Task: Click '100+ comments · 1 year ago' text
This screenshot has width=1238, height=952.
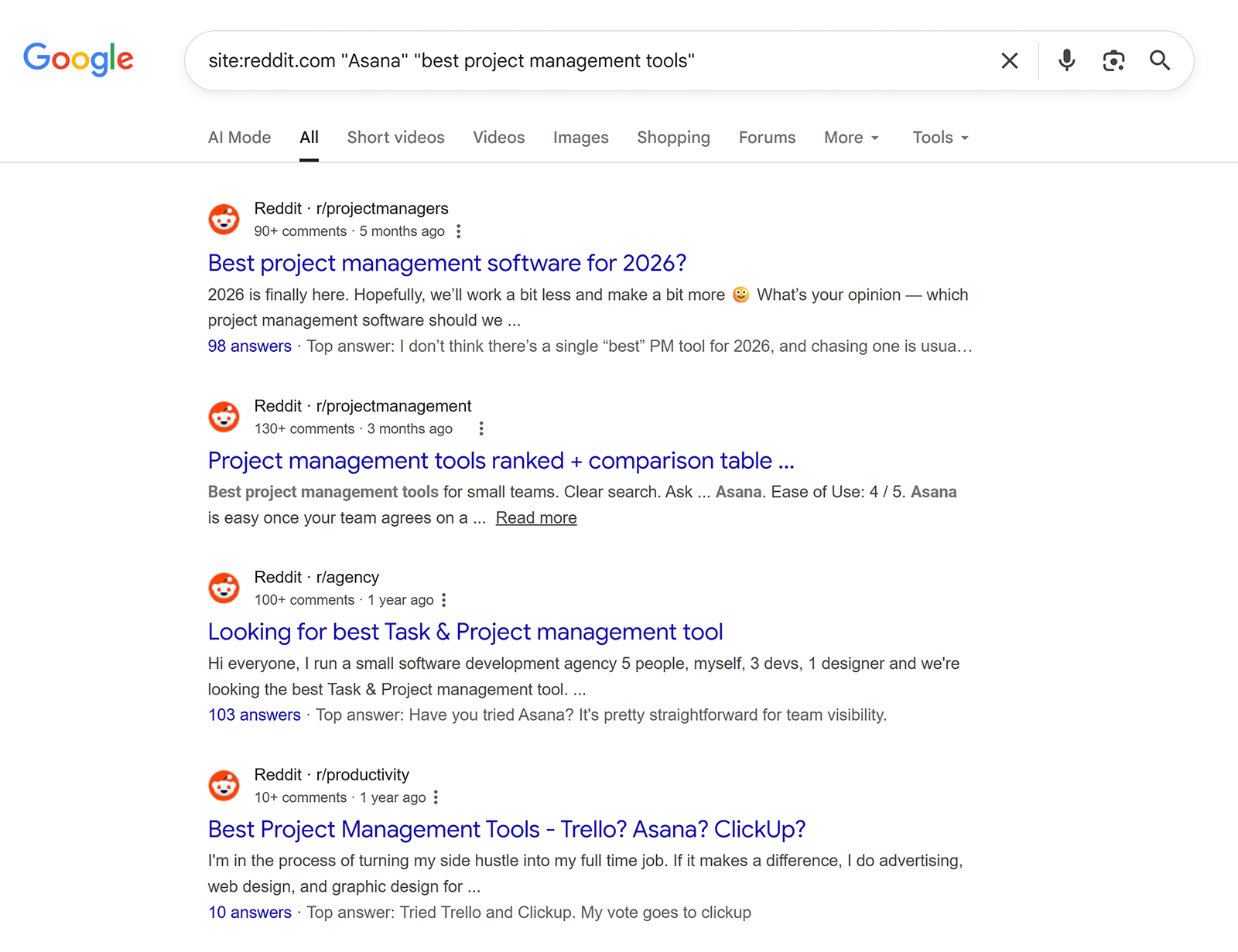Action: pos(344,600)
